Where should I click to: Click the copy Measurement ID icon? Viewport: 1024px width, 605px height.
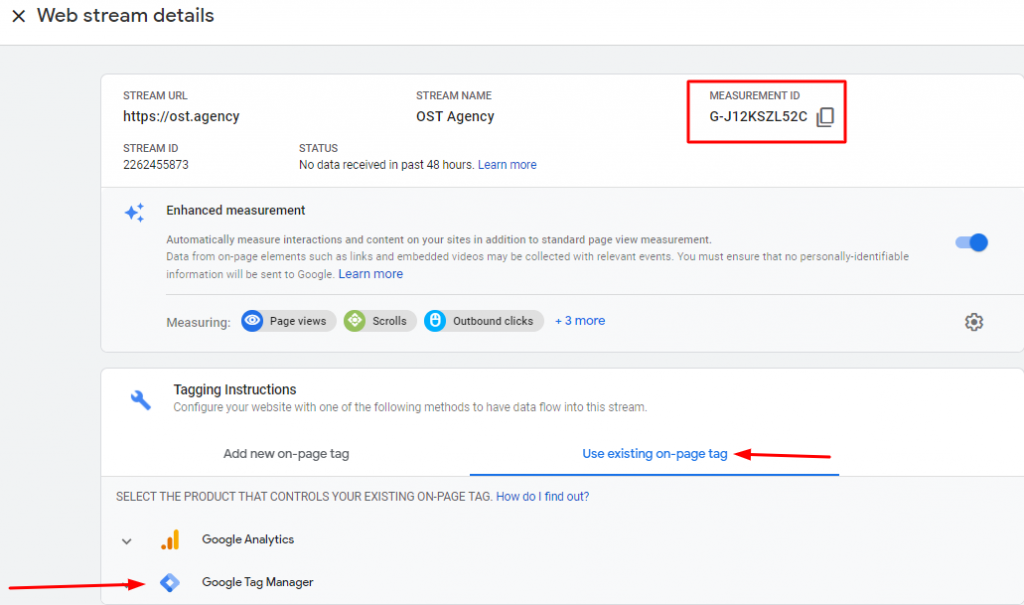(825, 117)
